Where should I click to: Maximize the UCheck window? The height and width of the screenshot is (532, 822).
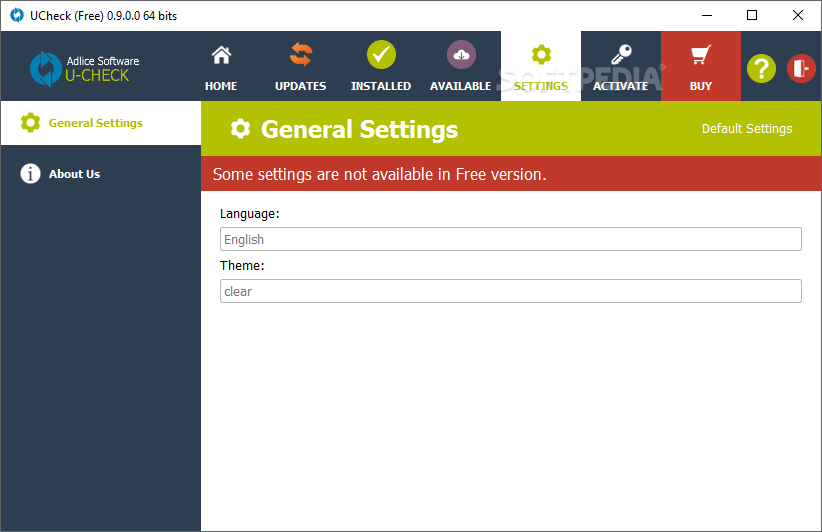pyautogui.click(x=752, y=15)
